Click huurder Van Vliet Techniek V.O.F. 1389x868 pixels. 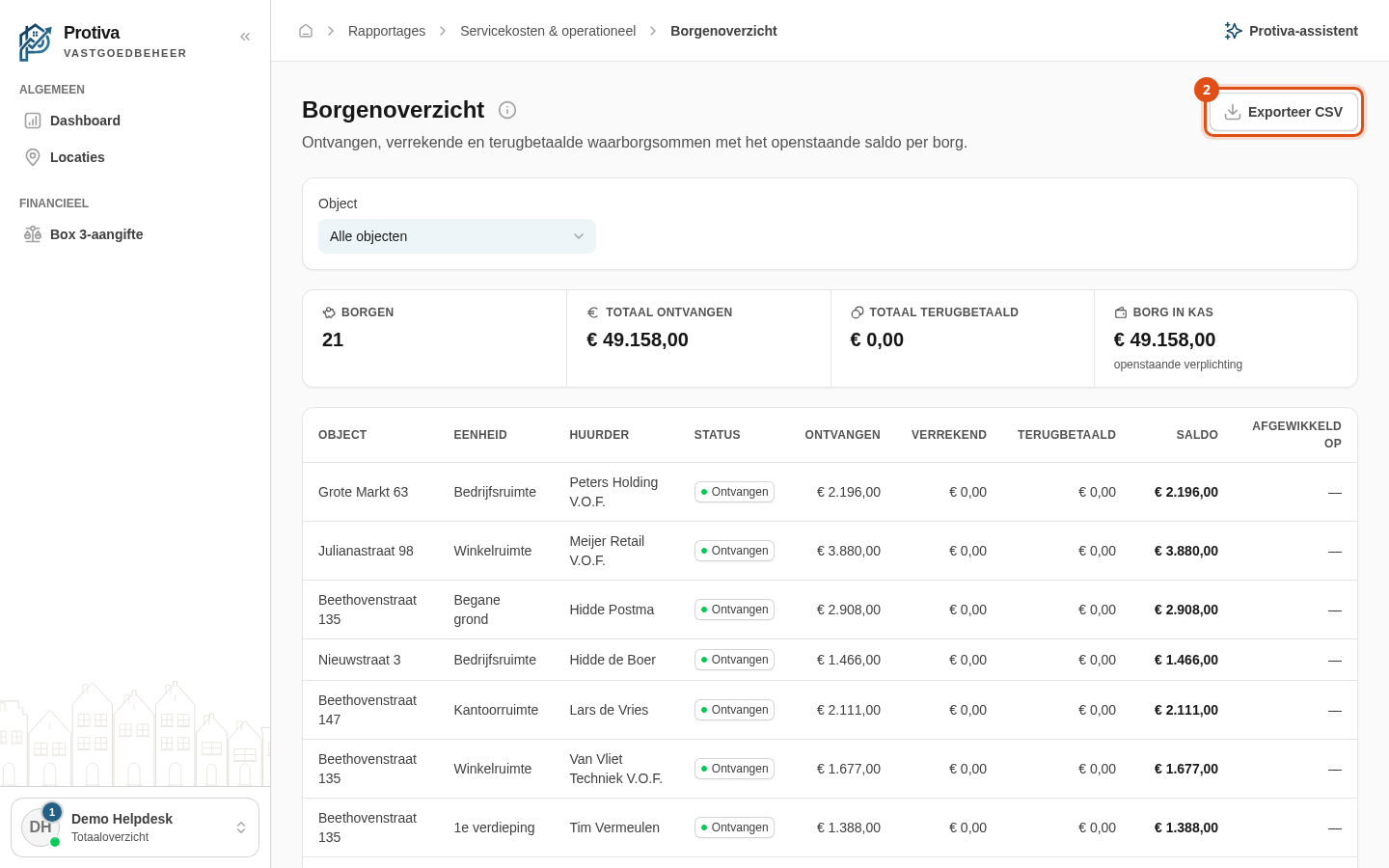click(615, 769)
